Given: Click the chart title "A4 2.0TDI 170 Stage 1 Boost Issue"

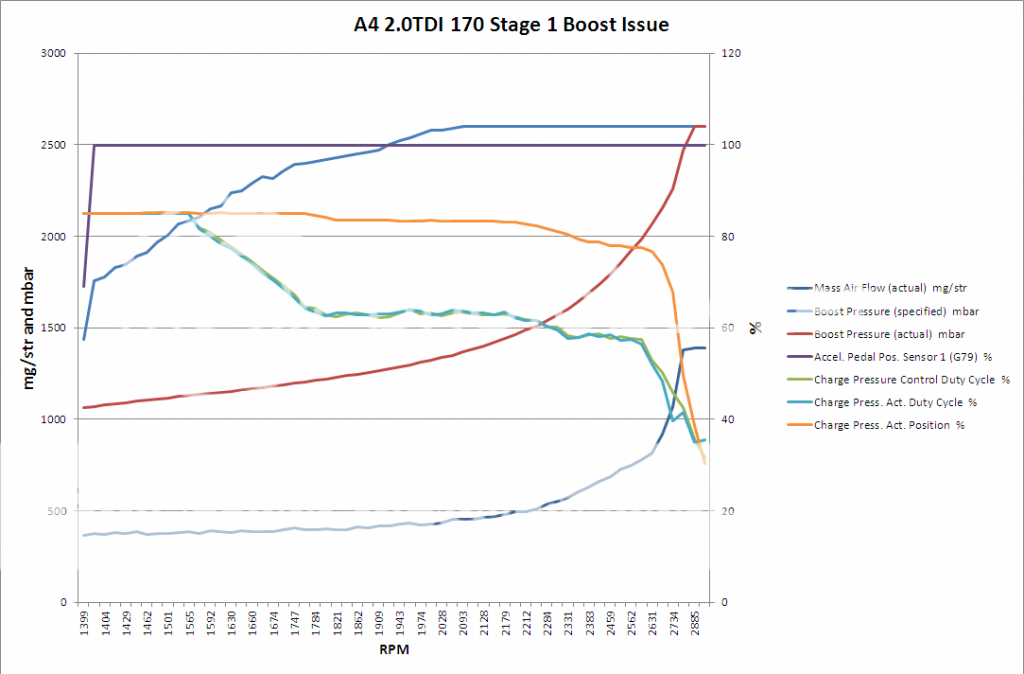Looking at the screenshot, I should [x=511, y=25].
